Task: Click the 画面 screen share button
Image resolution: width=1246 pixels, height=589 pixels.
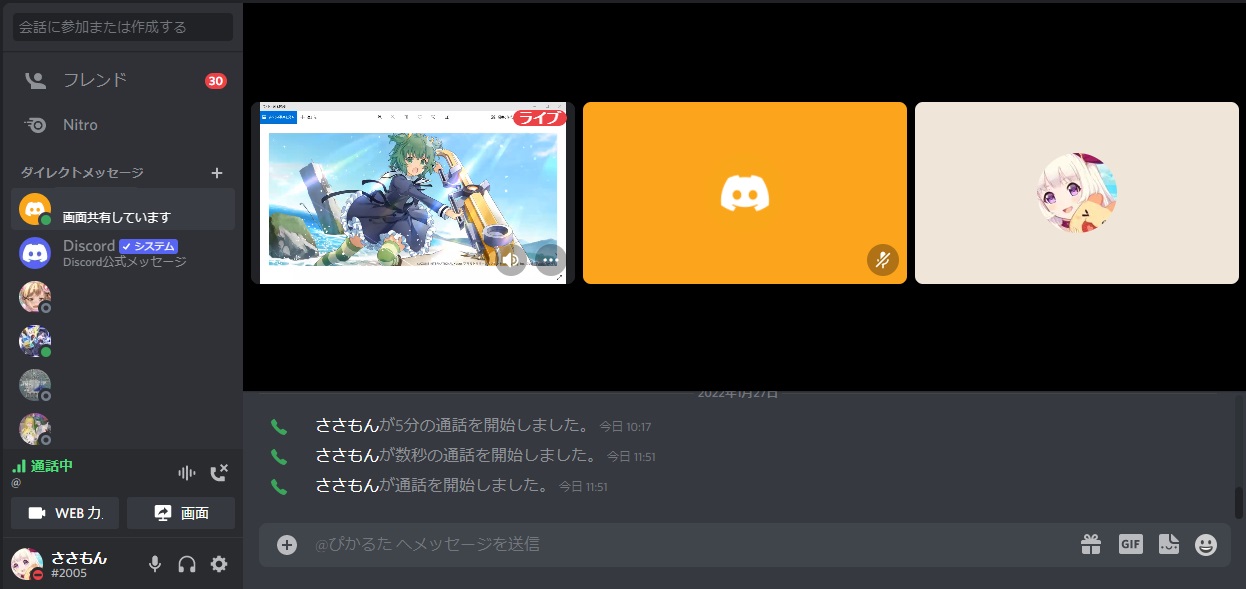Action: (x=181, y=513)
